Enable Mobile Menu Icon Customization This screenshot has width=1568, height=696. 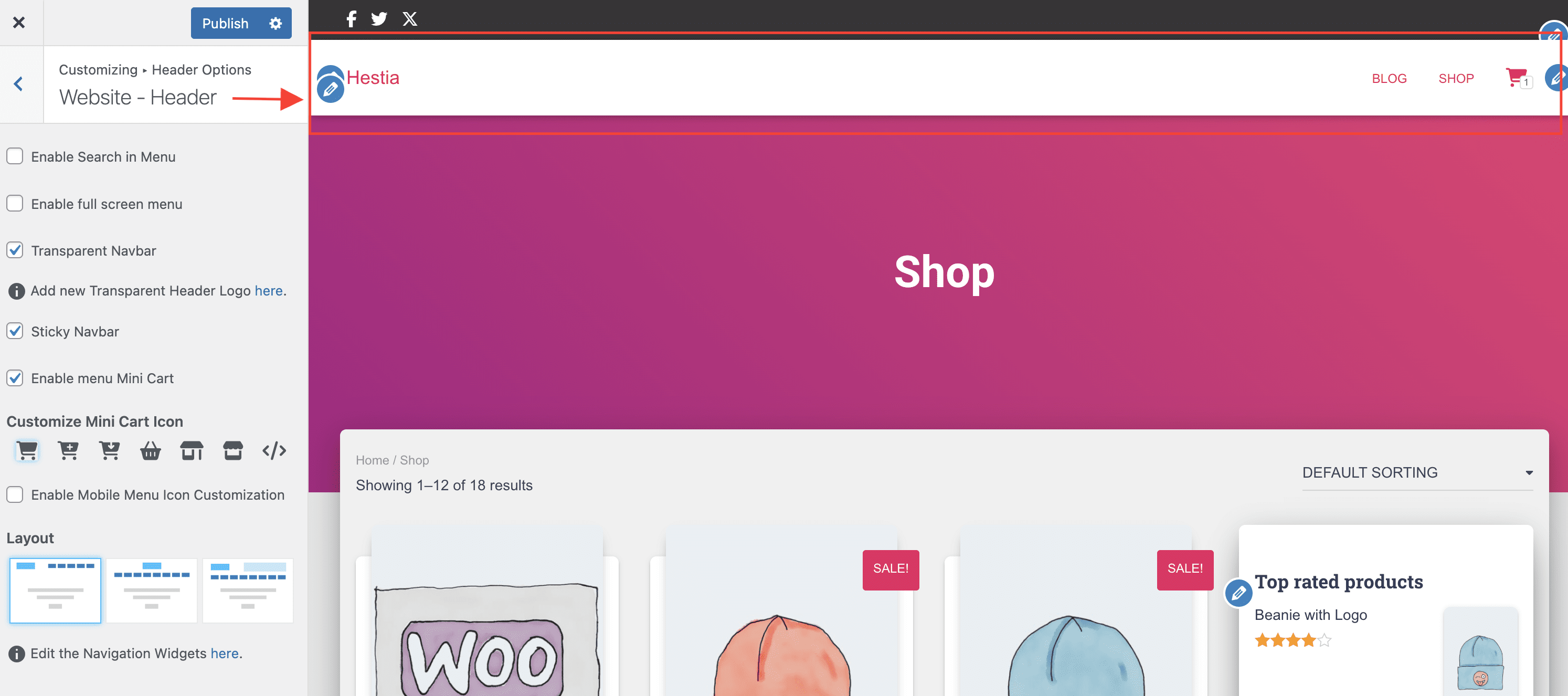pos(15,494)
